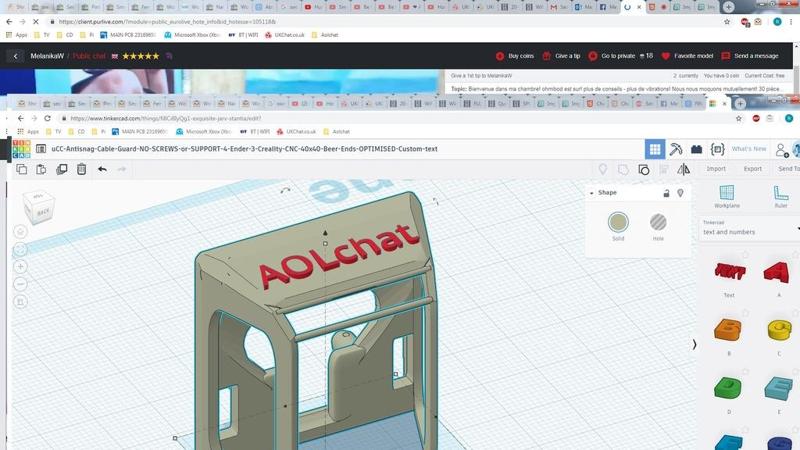Image resolution: width=800 pixels, height=450 pixels.
Task: Open a new tab in Tinkercad browser window
Action: click(x=740, y=104)
